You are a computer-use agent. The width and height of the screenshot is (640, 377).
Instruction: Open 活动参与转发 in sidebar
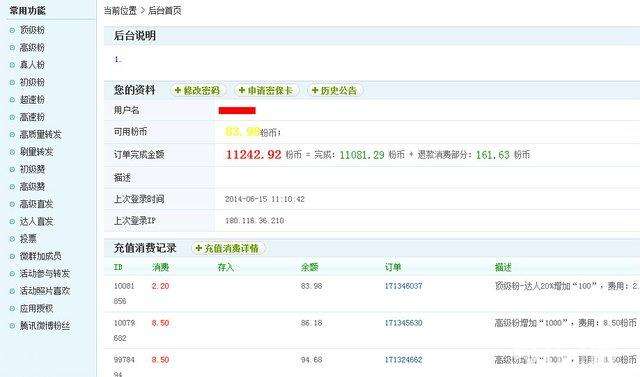pos(45,273)
